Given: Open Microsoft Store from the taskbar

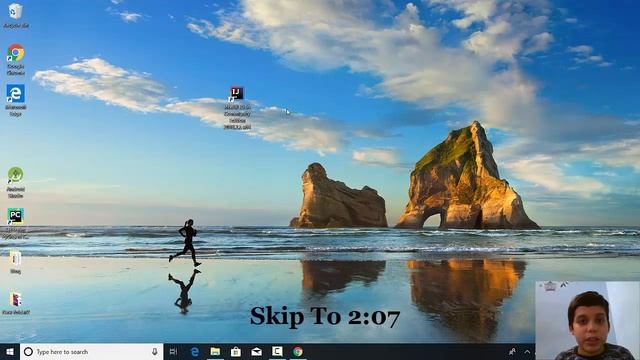Looking at the screenshot, I should [x=236, y=351].
